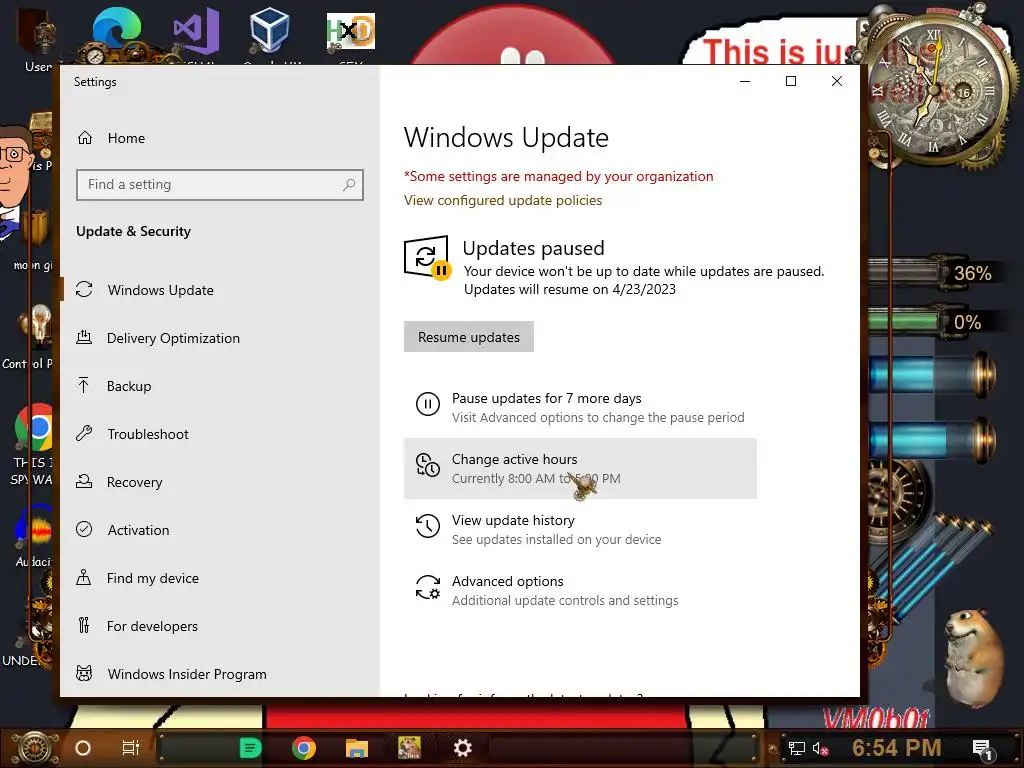Click the active hours clock icon

pyautogui.click(x=428, y=465)
